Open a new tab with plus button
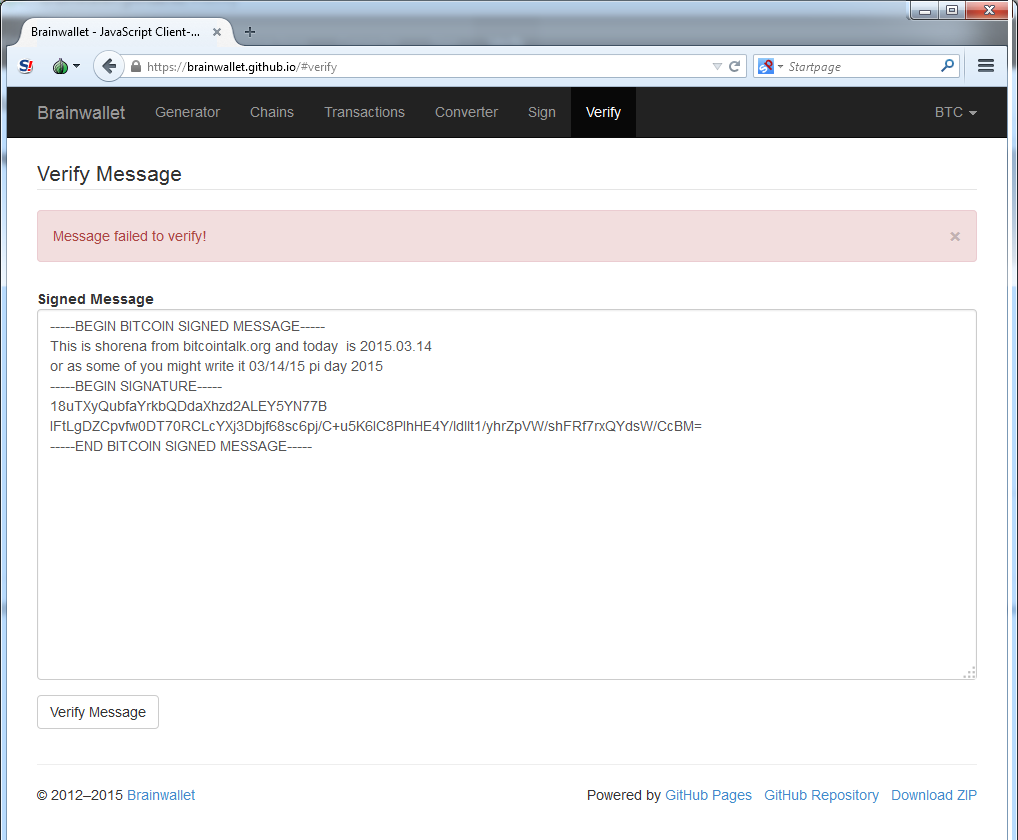The image size is (1018, 840). click(x=249, y=32)
